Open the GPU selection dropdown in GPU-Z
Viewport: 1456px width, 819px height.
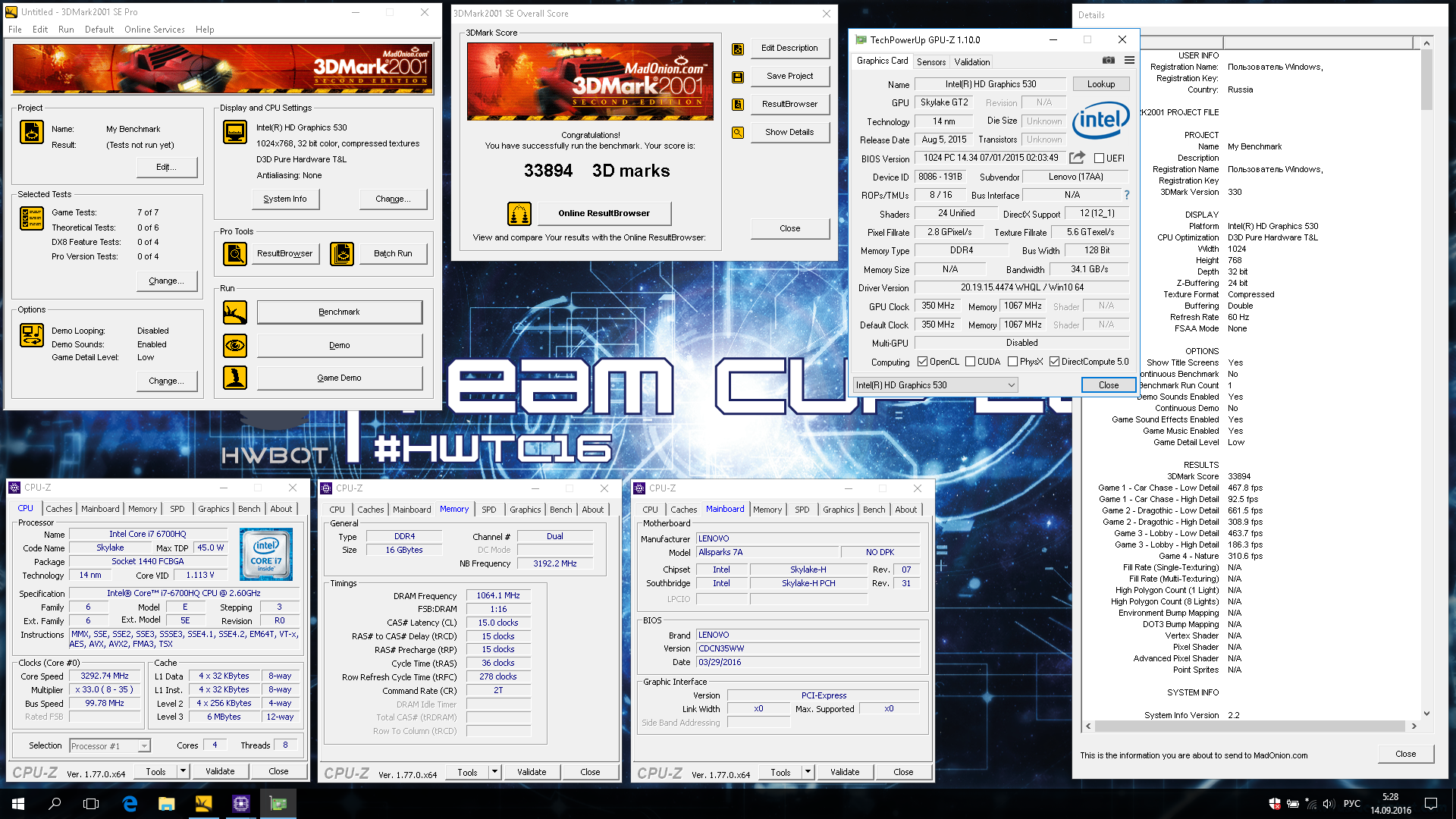point(935,385)
